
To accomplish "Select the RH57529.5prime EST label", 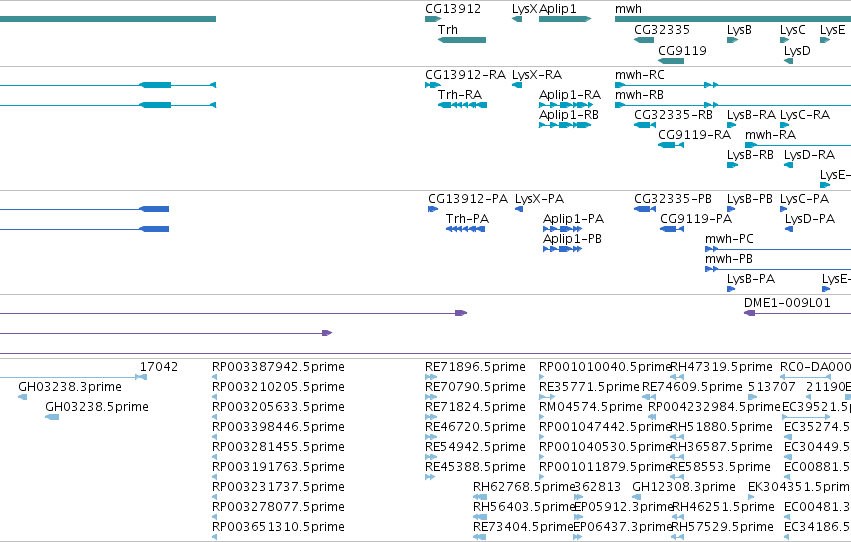I will (722, 528).
